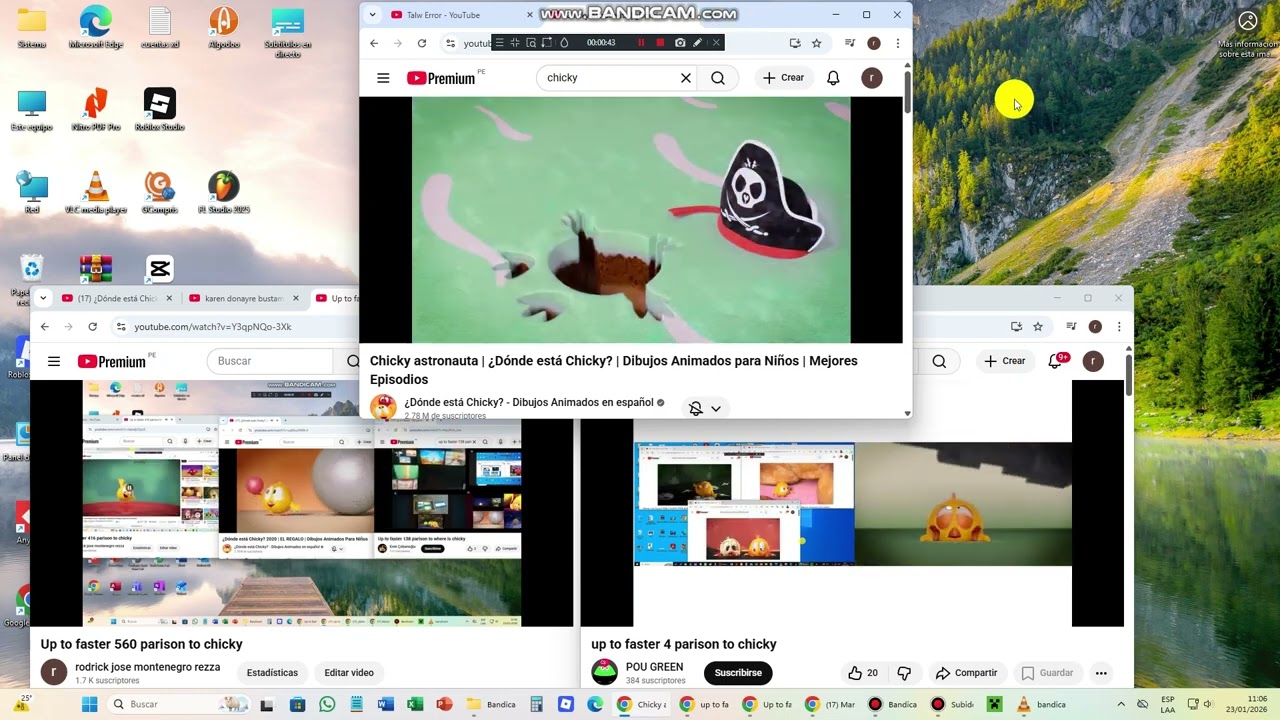Switch to 'karen donayre bustamante' tab
The width and height of the screenshot is (1280, 720).
click(243, 298)
